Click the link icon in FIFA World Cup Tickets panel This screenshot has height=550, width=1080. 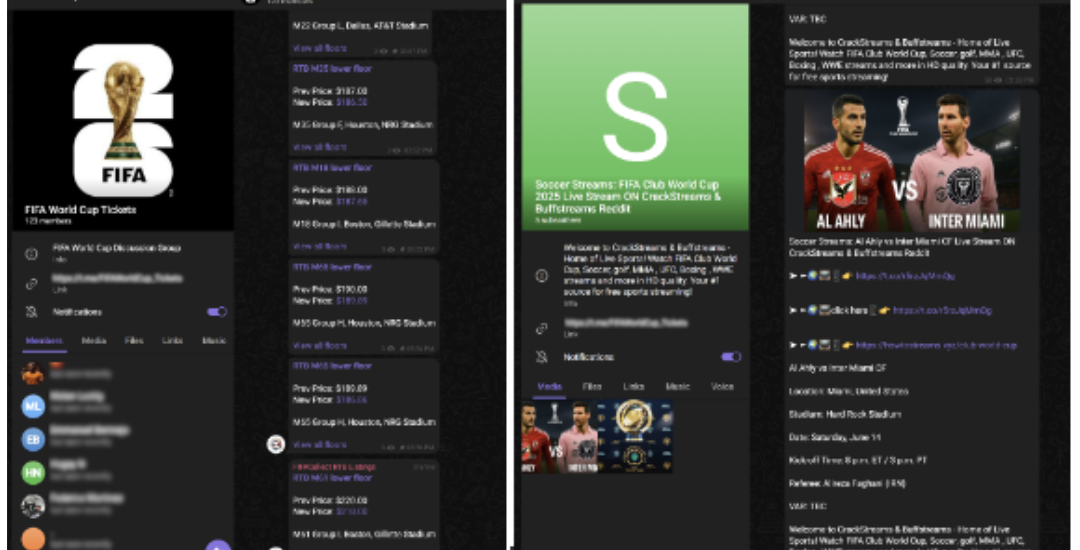(x=31, y=284)
